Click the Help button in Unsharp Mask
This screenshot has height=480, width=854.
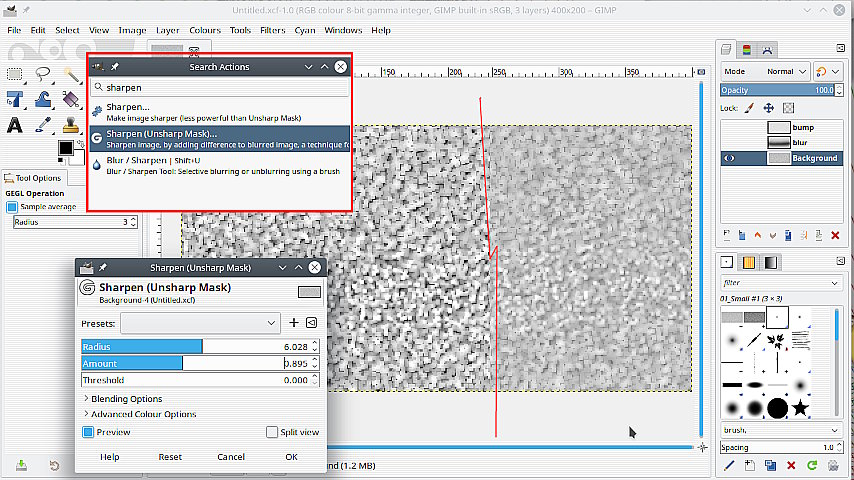tap(109, 457)
